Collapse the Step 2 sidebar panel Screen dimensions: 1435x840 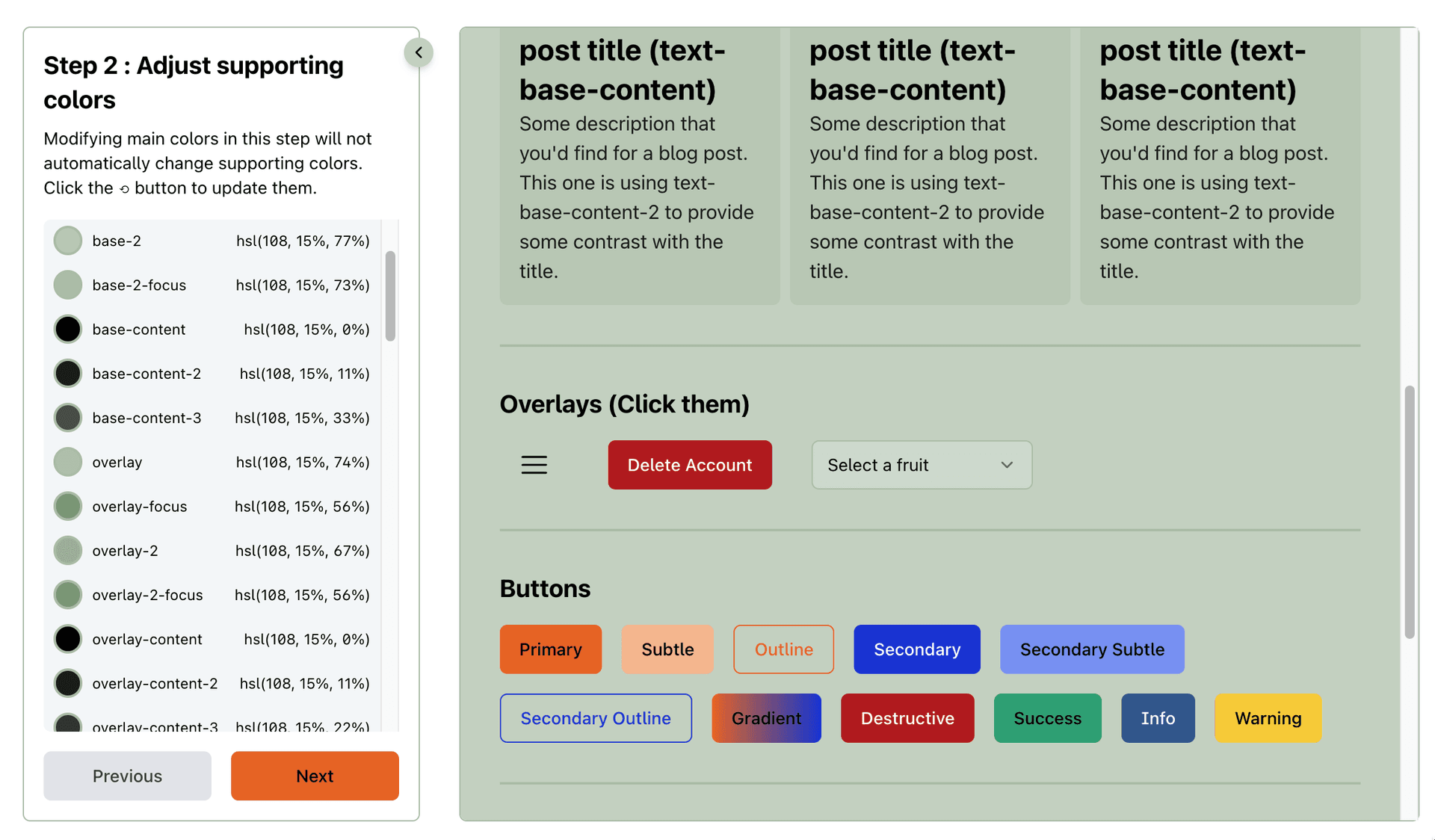pyautogui.click(x=419, y=52)
